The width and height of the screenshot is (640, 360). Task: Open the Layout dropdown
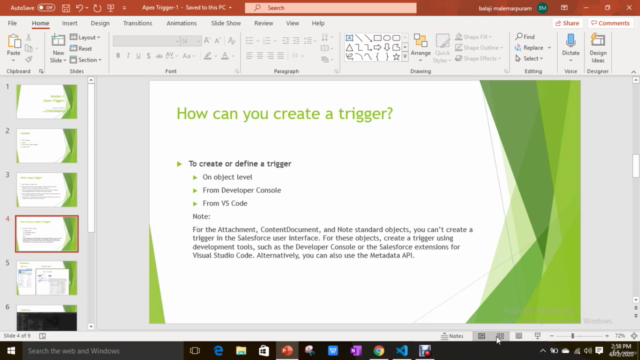85,37
